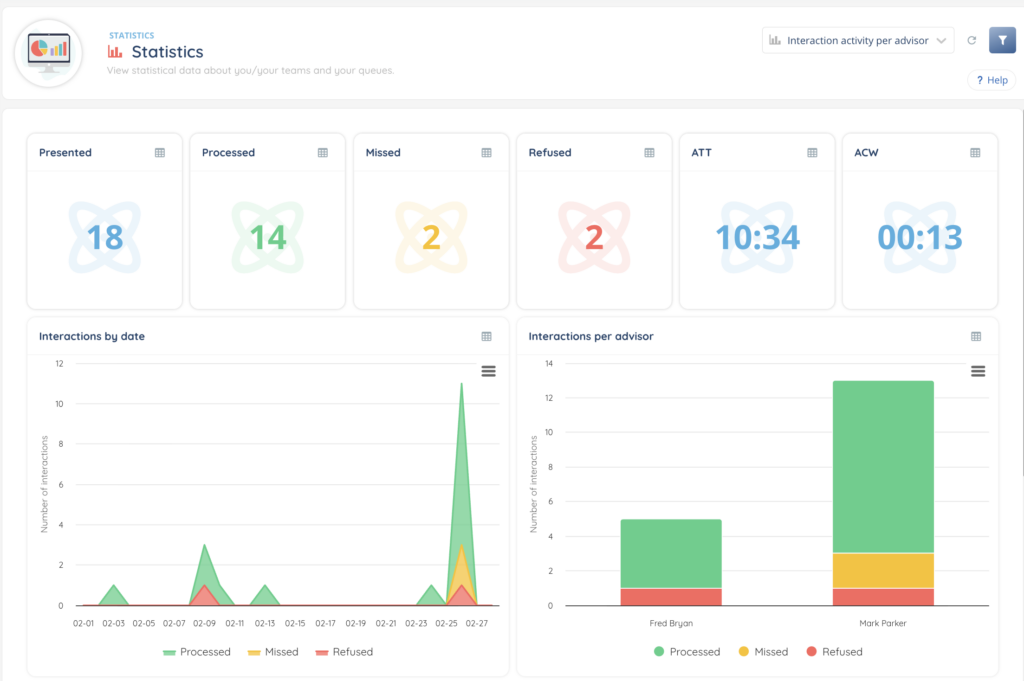Click the Statistics dashboard monitor thumbnail
This screenshot has width=1024, height=681.
pos(49,52)
